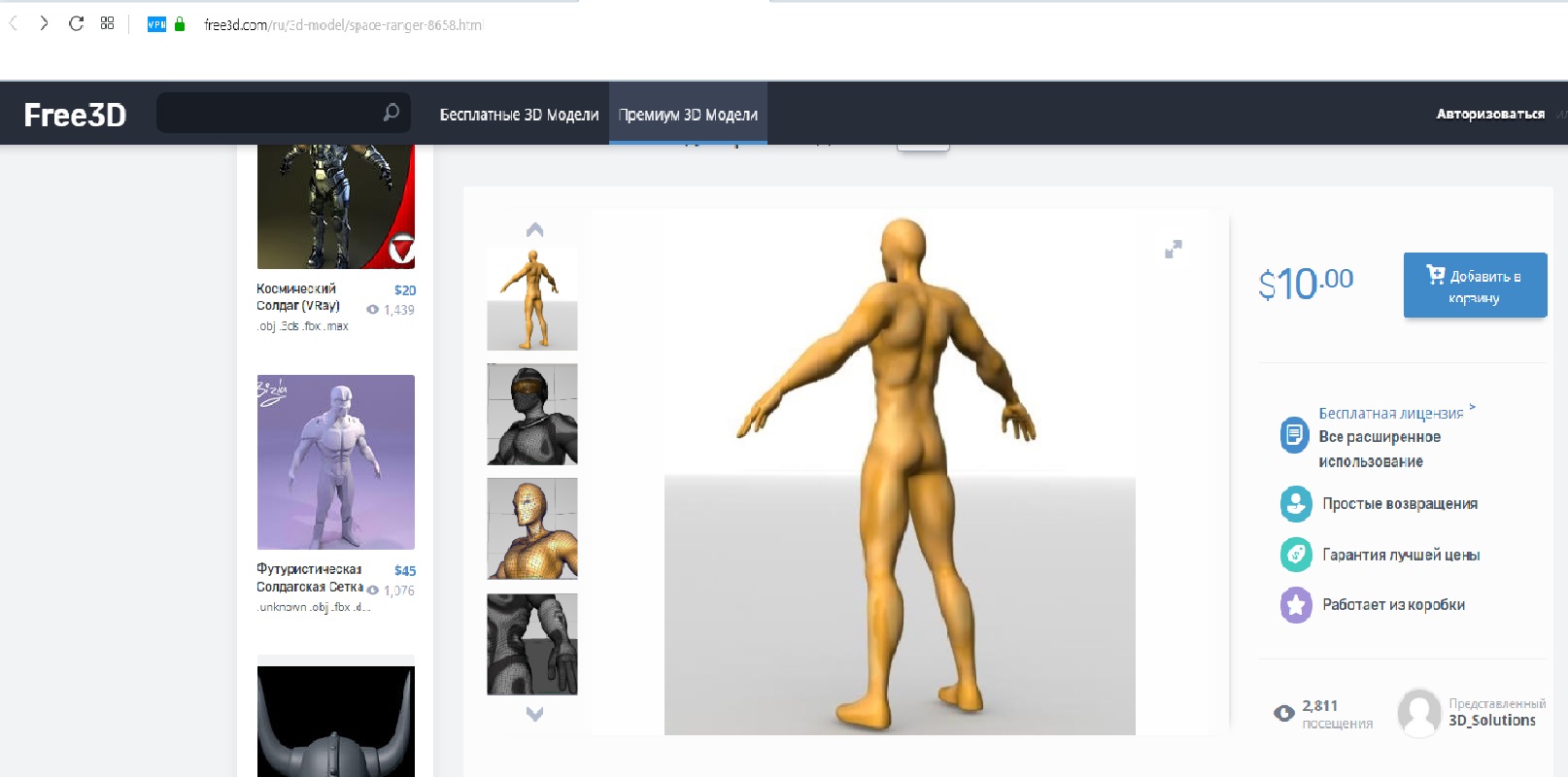Open the Космический Солдат (VRay) thumbnail
Viewport: 1568px width, 777px height.
pos(336,207)
